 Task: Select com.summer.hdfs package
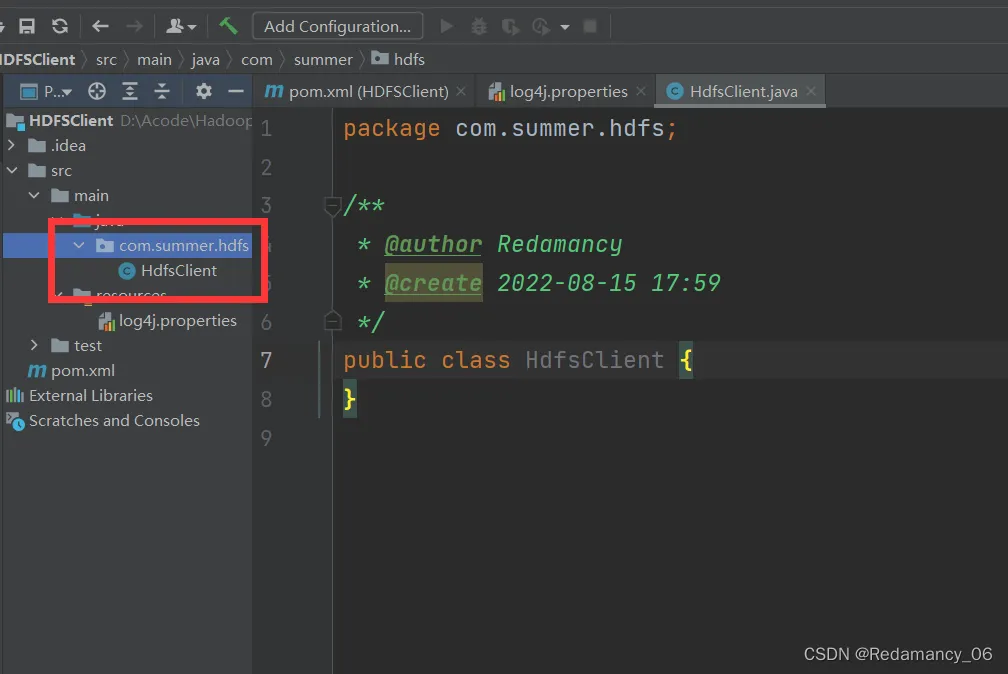(x=183, y=246)
